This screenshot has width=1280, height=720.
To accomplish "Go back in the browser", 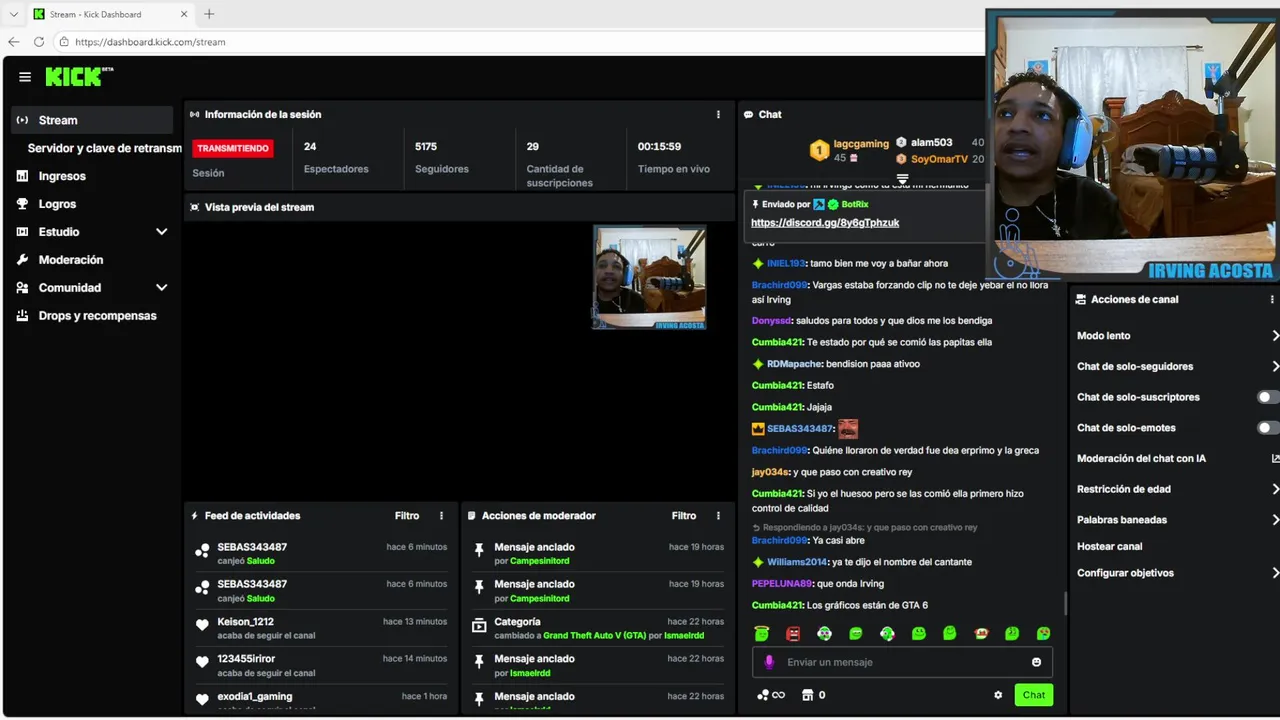I will pyautogui.click(x=13, y=42).
